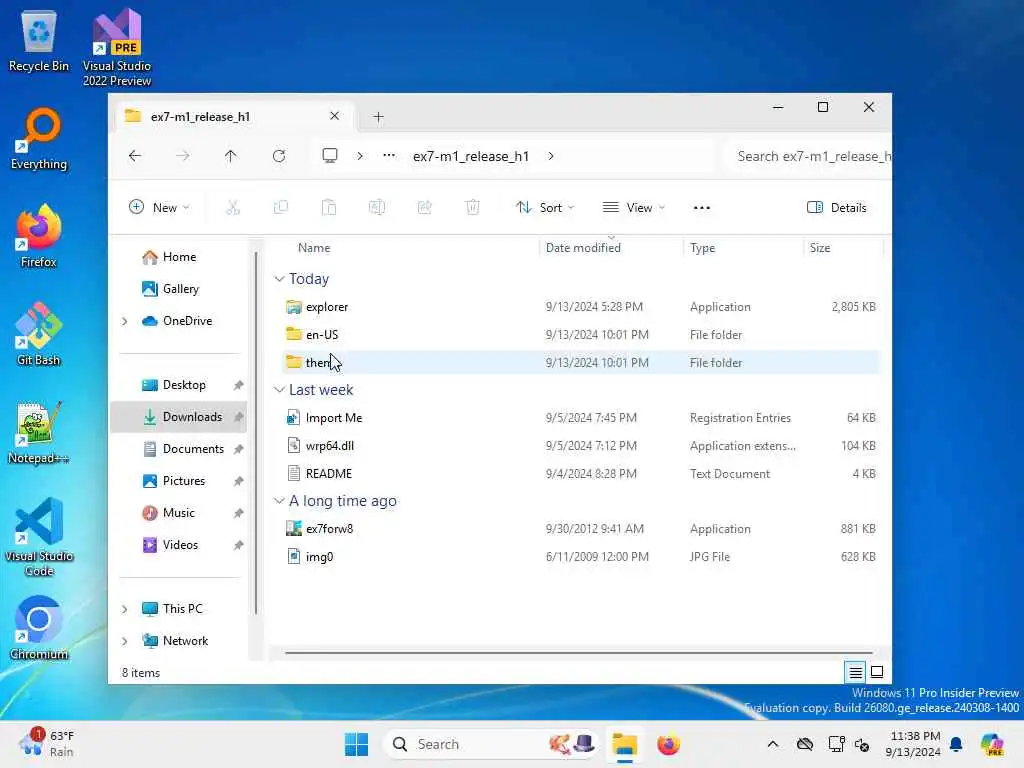Open Chromium desktop shortcut

coord(39,628)
